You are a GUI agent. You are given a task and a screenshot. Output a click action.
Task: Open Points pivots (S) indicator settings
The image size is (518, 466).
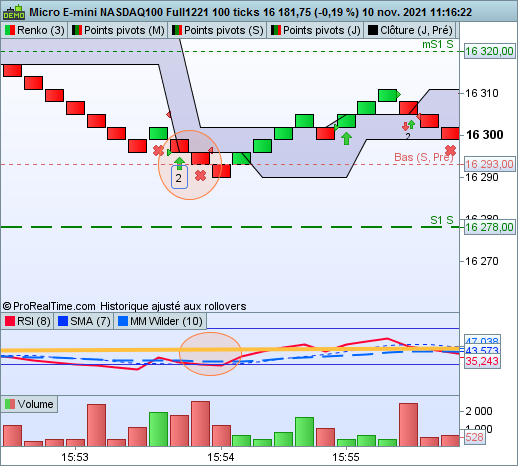(x=218, y=30)
